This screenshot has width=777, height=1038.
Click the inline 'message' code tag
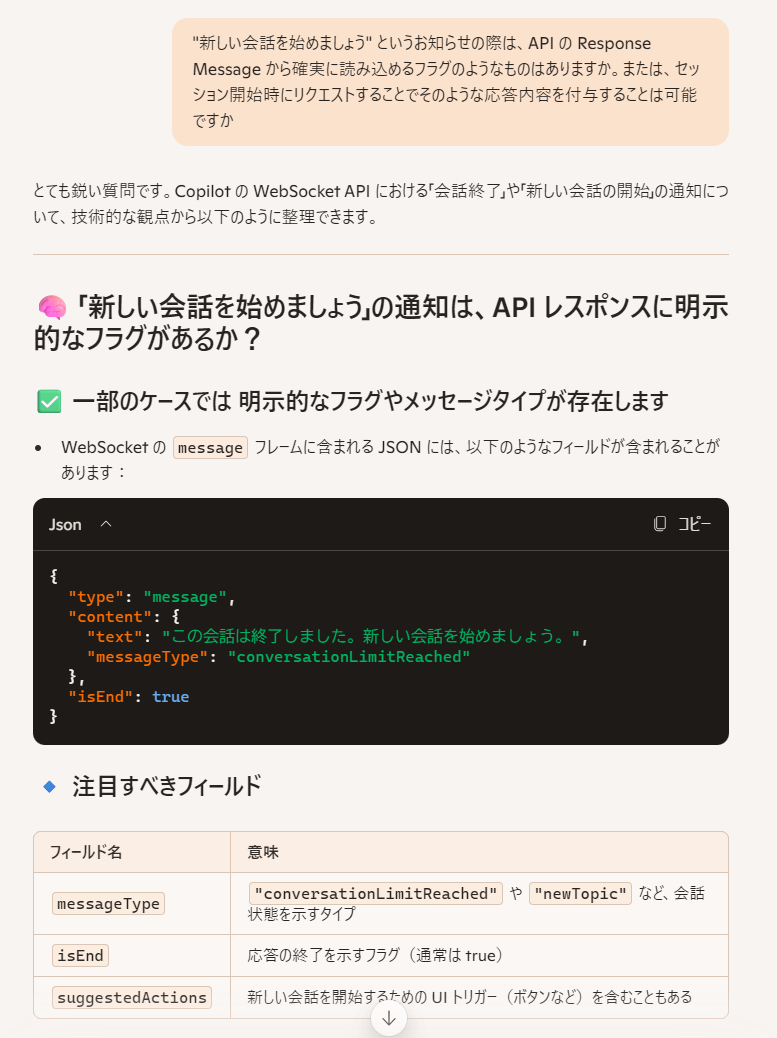(210, 448)
